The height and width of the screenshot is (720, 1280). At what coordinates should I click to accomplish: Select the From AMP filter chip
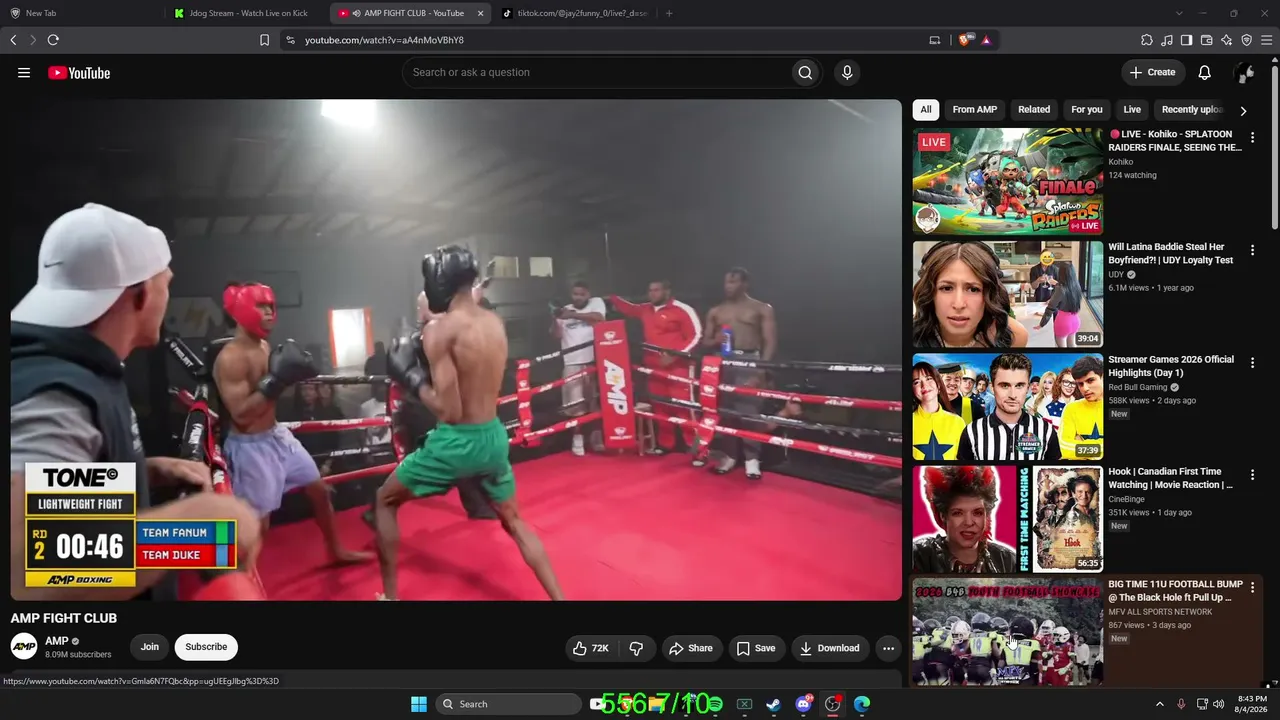pyautogui.click(x=975, y=110)
